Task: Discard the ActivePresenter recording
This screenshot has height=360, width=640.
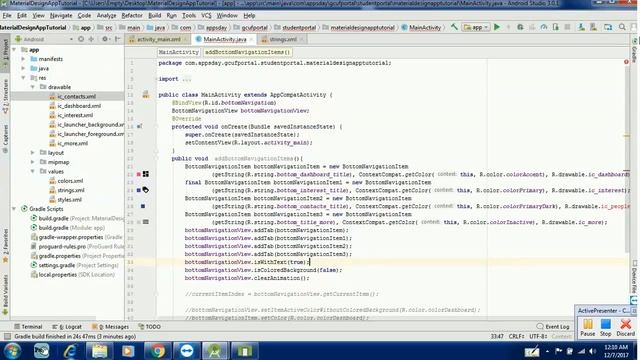Action: [625, 327]
